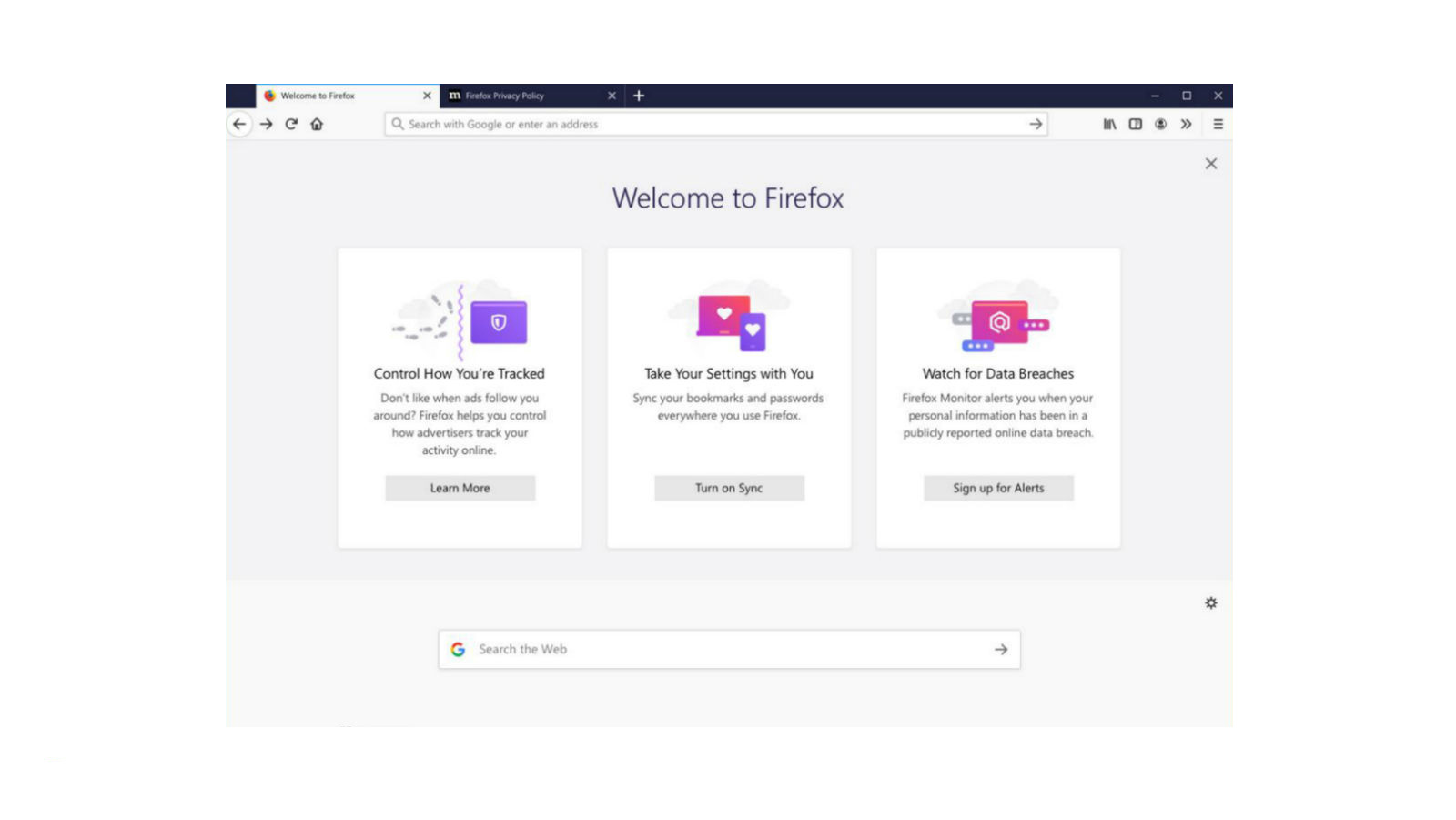Reload the current page
1456x820 pixels.
(x=291, y=125)
